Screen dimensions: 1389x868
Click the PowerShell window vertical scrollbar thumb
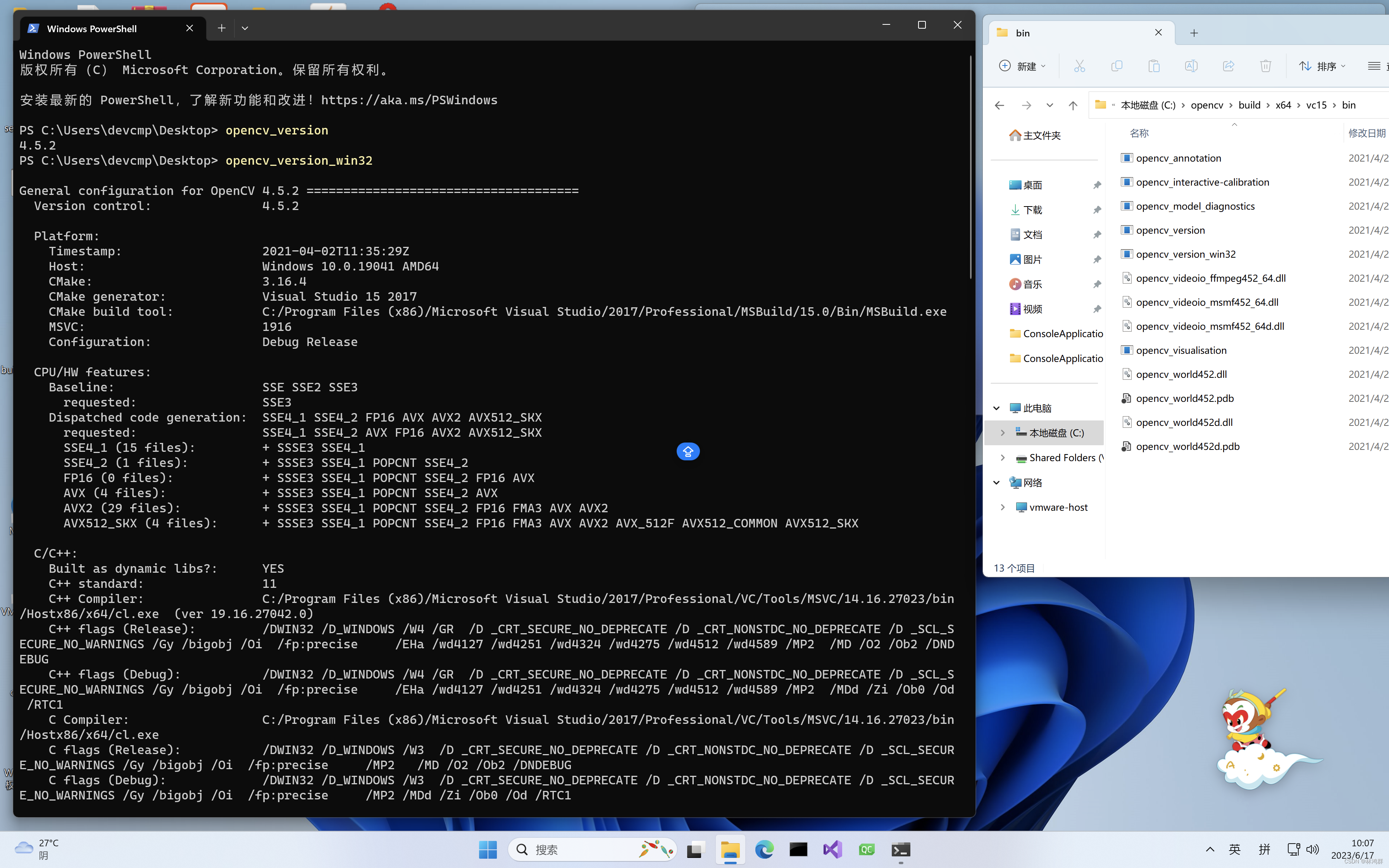pos(970,167)
